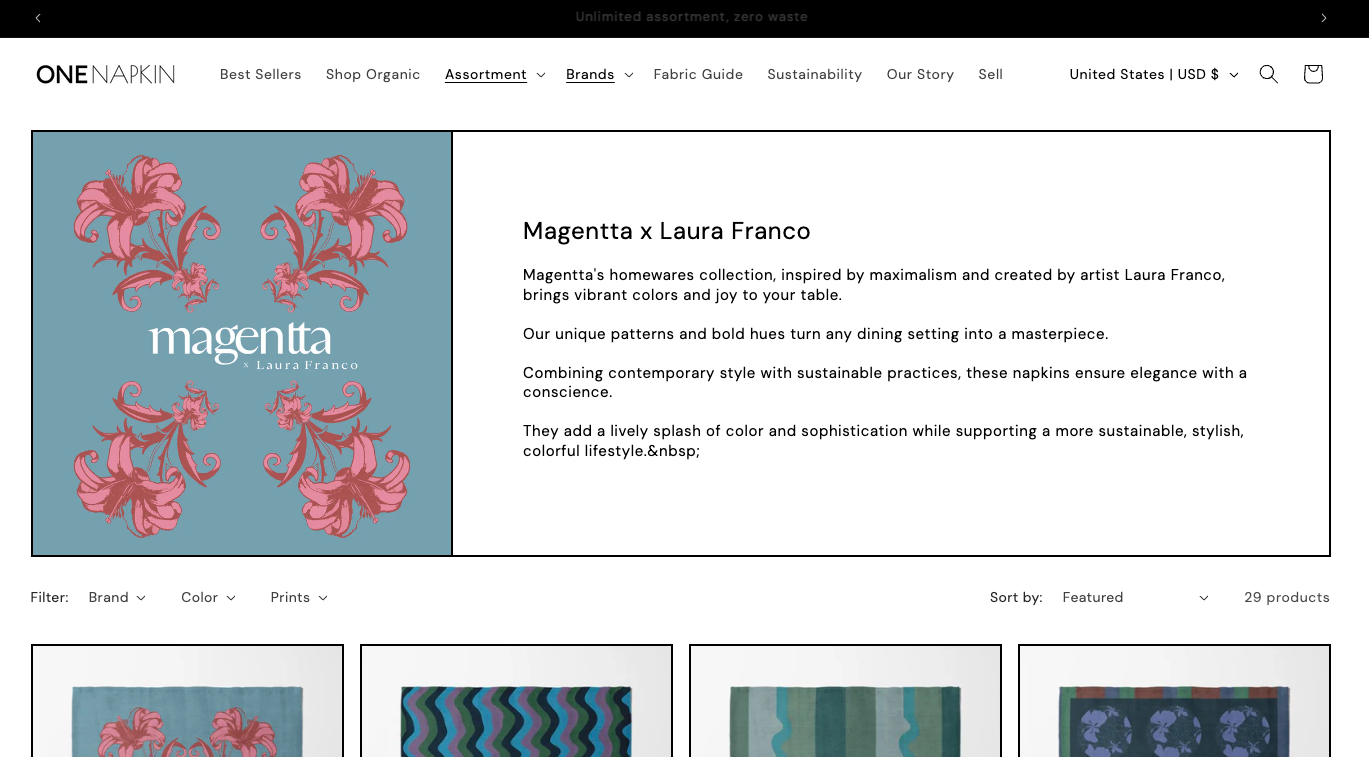Click the 'Unlimited assortment, zero waste' announcement
This screenshot has height=757, width=1369.
point(691,17)
